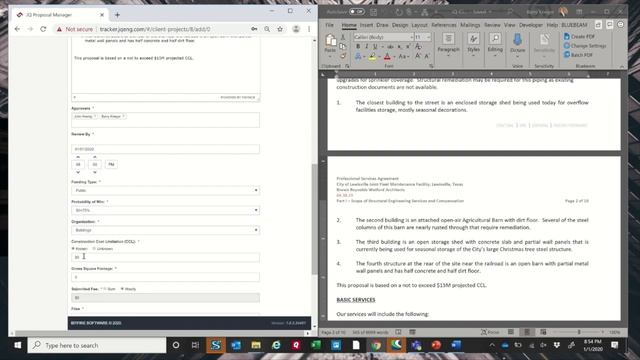
Task: Select the Unknown CCL radio button
Action: click(94, 249)
